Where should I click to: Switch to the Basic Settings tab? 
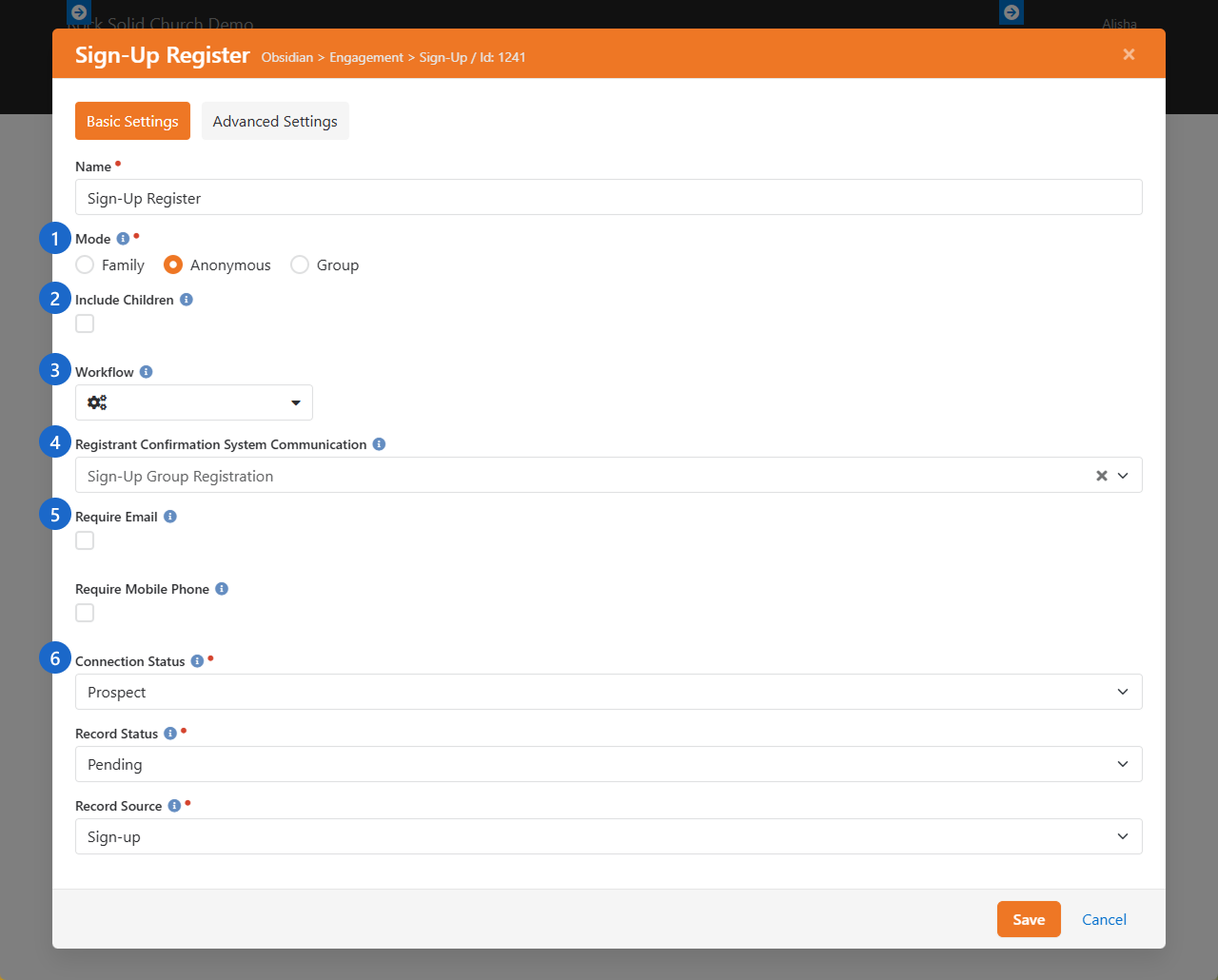tap(132, 121)
